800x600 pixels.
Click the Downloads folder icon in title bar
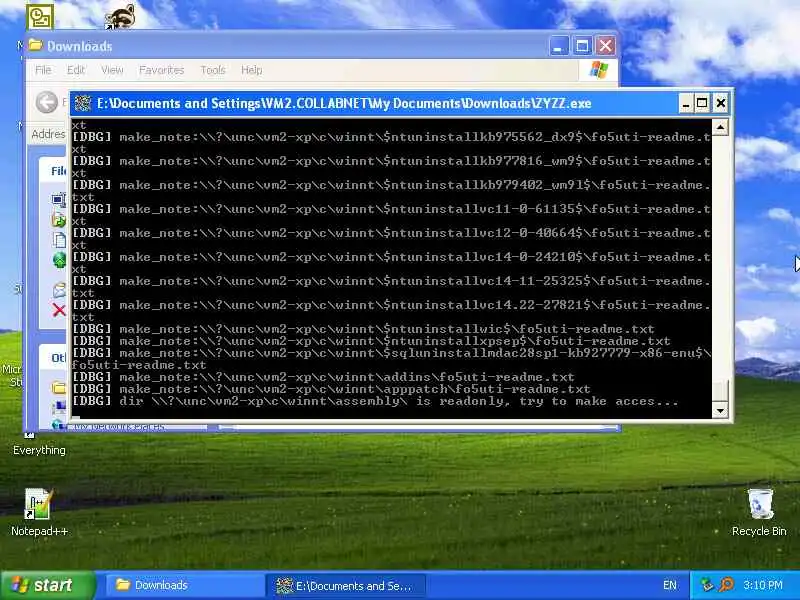35,45
